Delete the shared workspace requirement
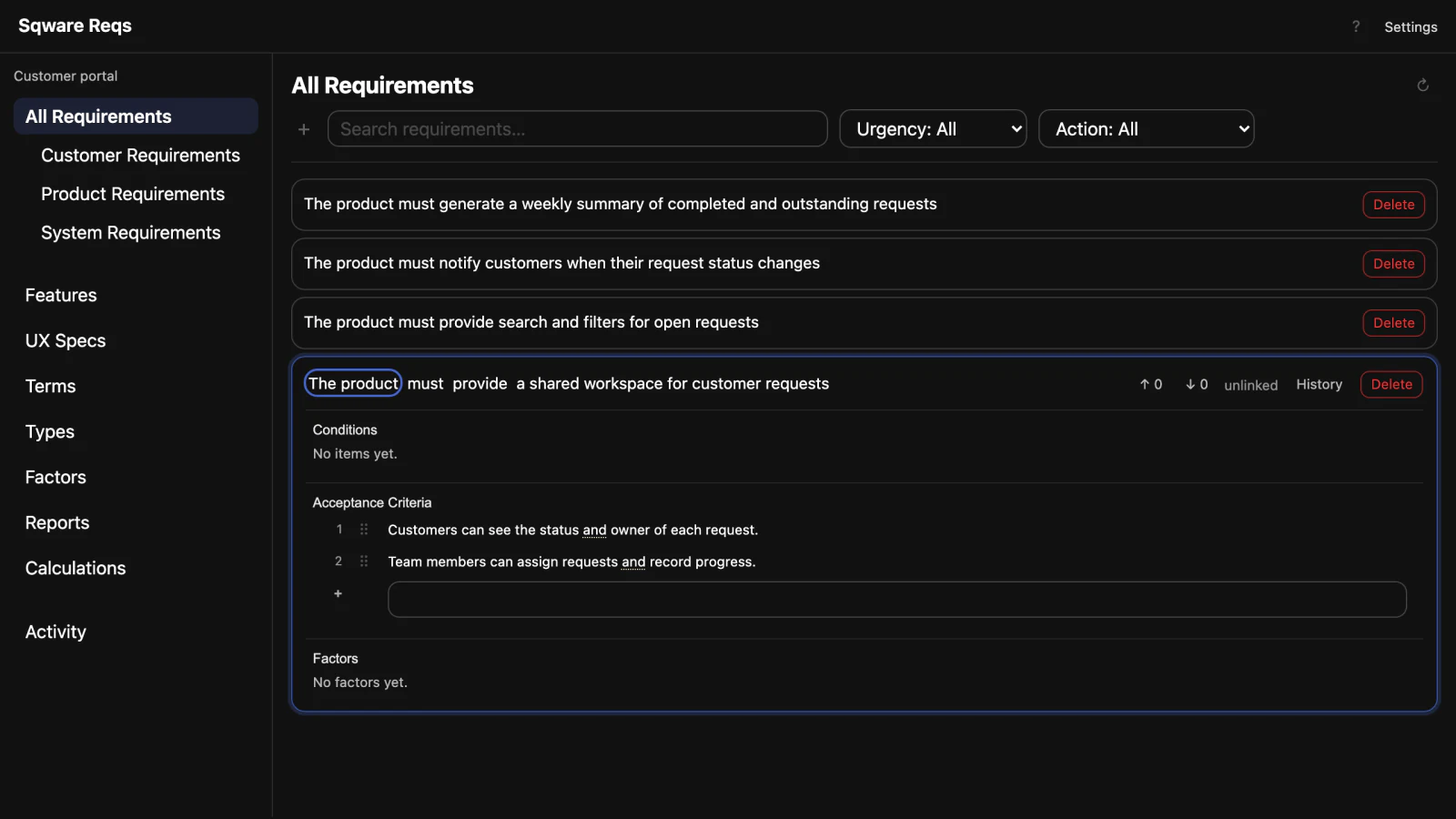 coord(1391,385)
